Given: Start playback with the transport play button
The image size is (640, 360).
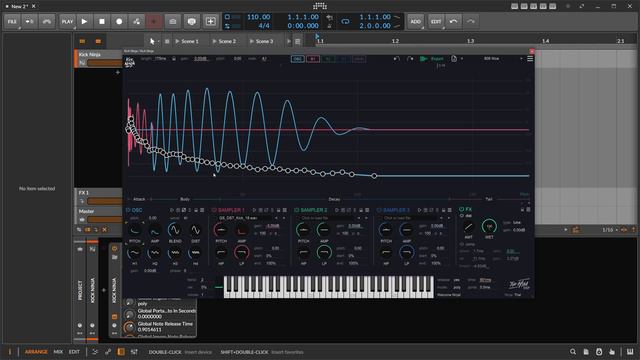Looking at the screenshot, I should [84, 22].
